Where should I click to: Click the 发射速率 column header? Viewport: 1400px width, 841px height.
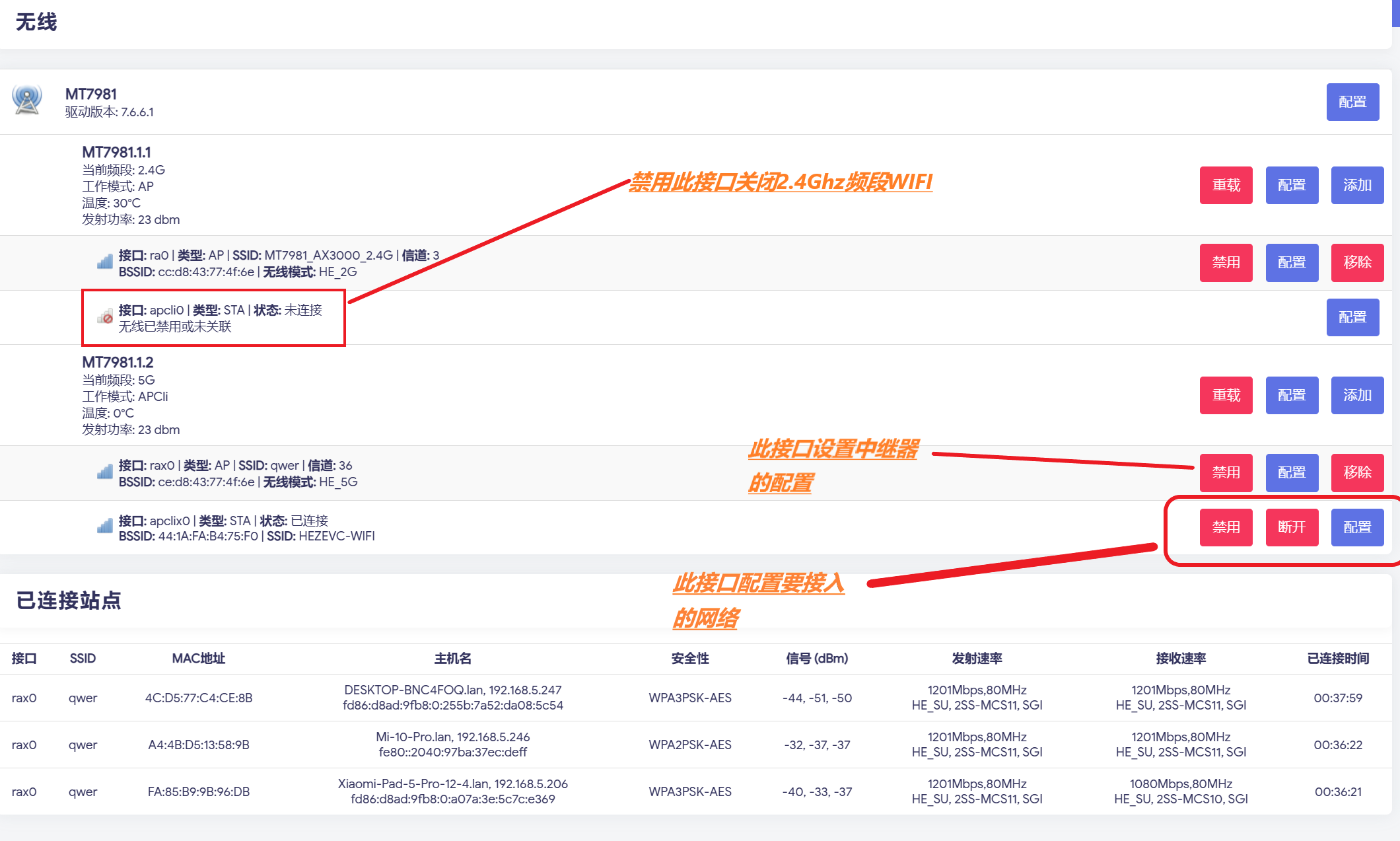[x=977, y=658]
